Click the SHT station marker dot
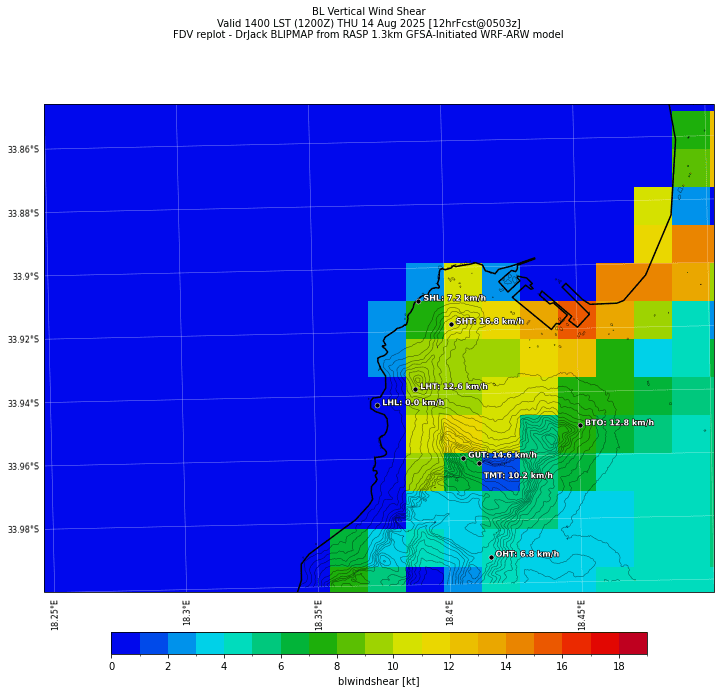721x692 pixels. pos(452,325)
